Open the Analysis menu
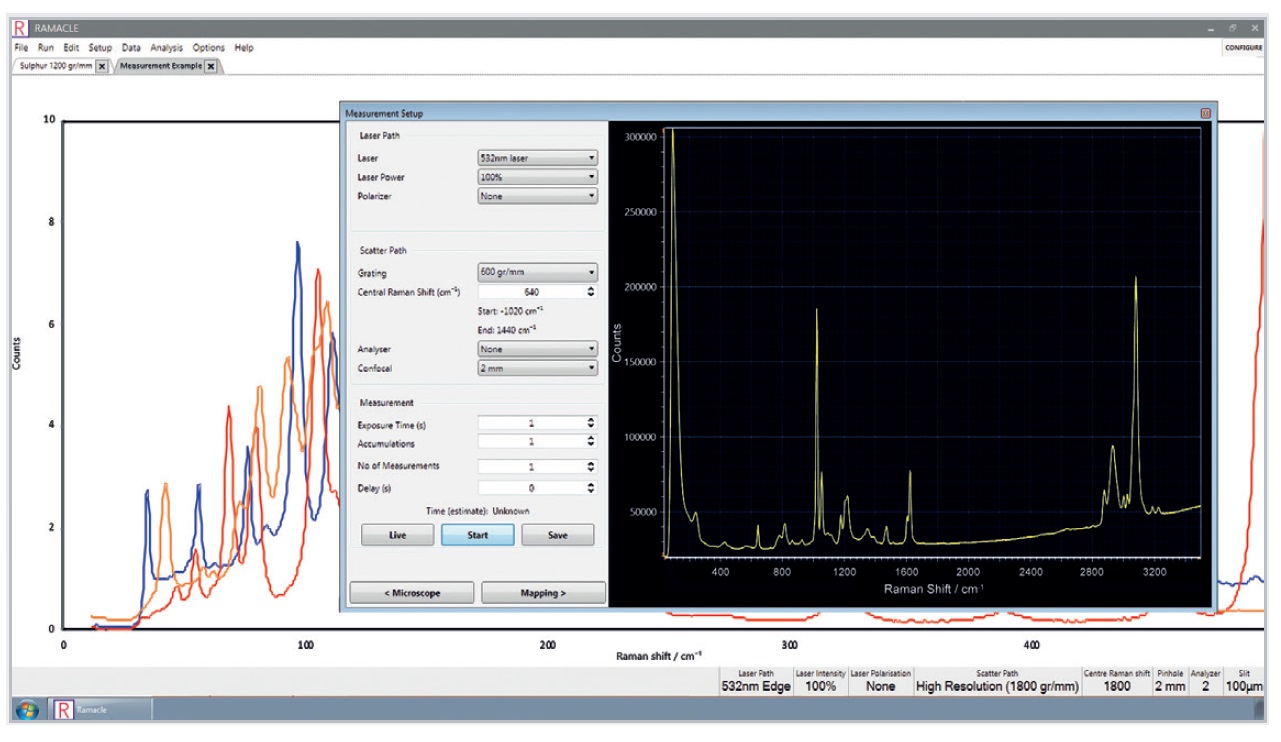 pos(167,48)
